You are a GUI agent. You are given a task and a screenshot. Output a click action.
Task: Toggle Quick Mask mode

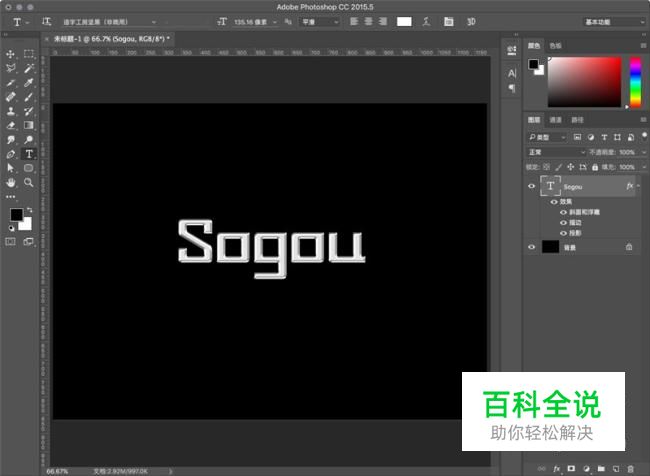click(10, 242)
